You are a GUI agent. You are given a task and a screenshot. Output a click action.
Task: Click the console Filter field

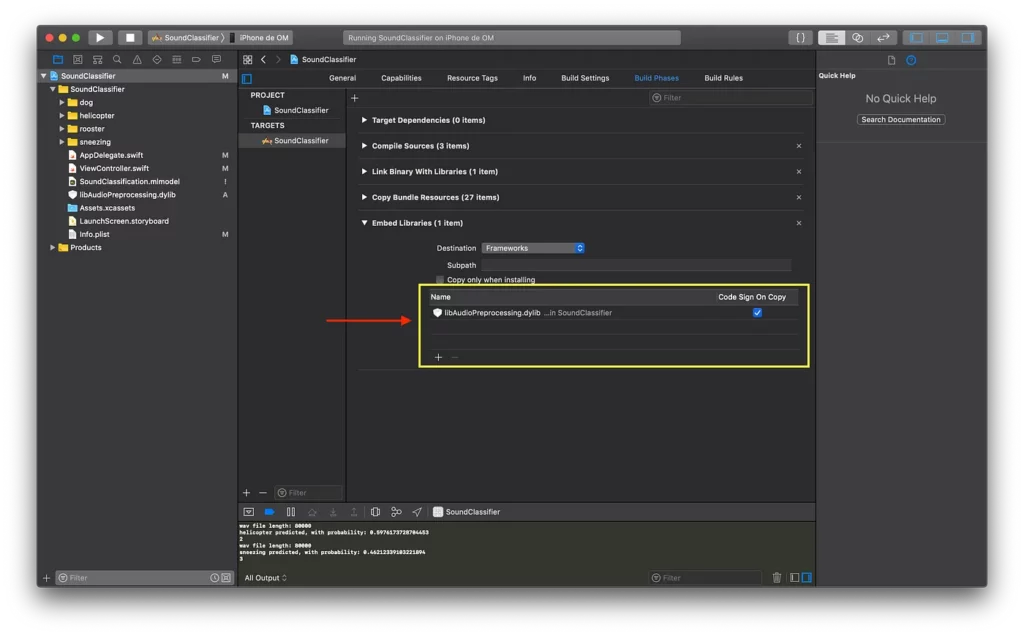tap(705, 578)
